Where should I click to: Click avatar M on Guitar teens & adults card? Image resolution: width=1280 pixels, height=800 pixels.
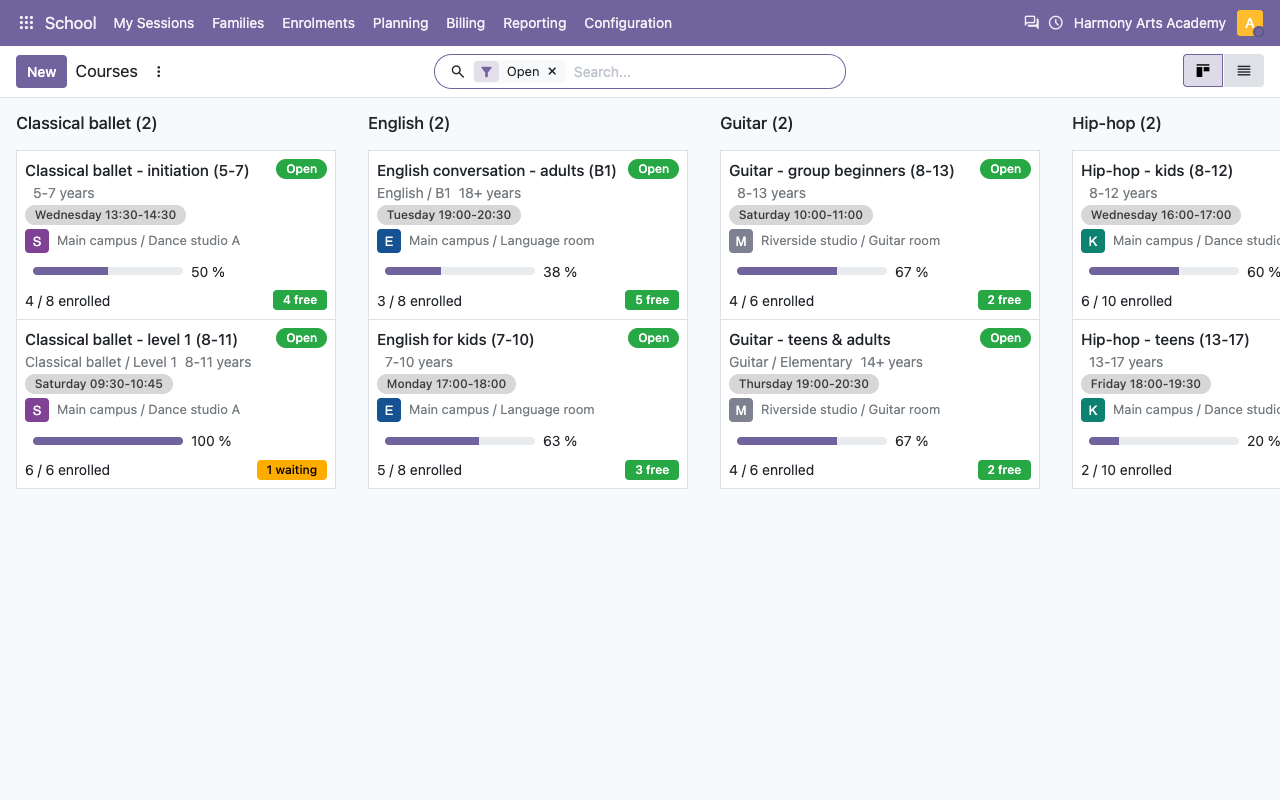[741, 410]
